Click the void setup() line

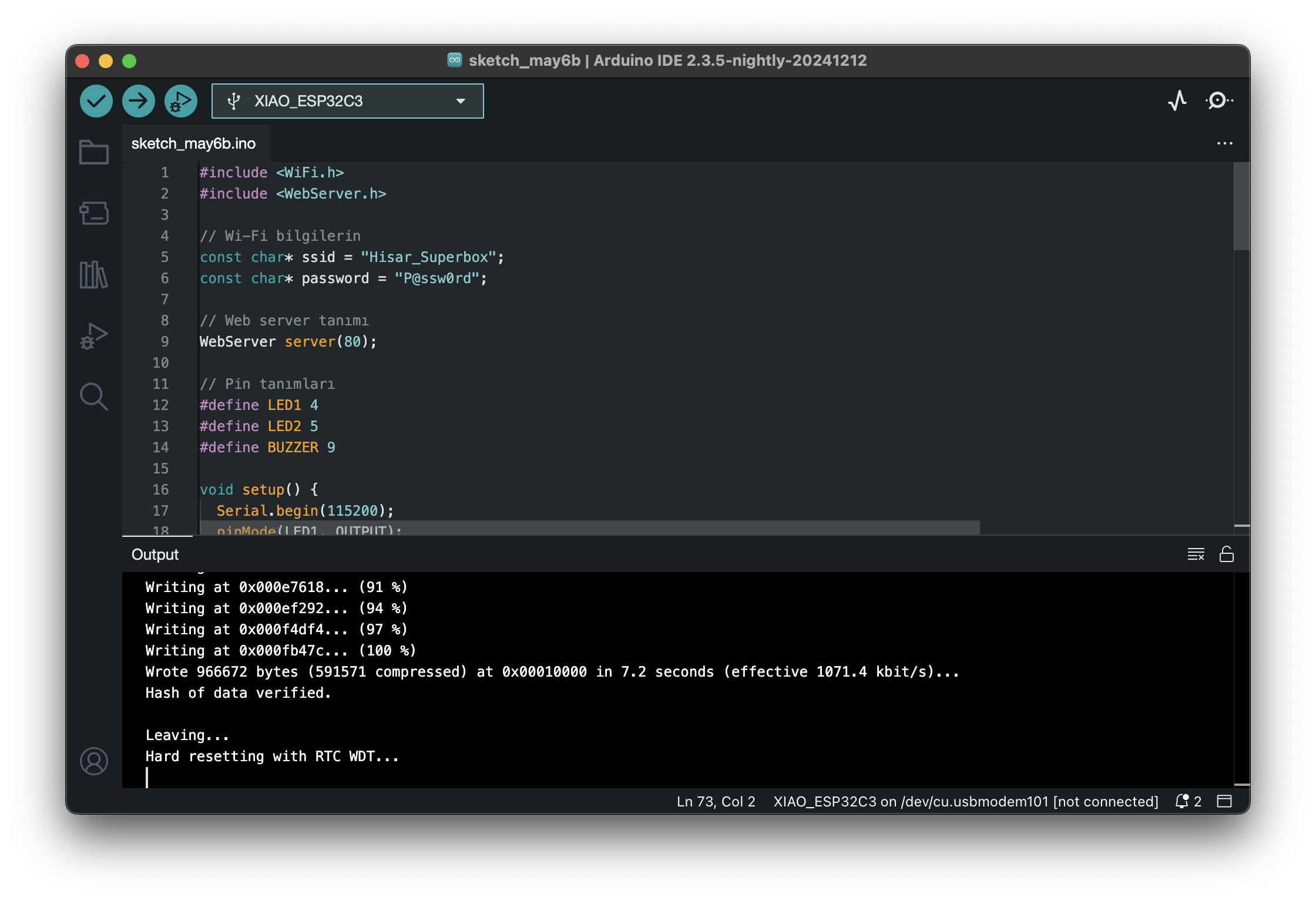coord(258,490)
